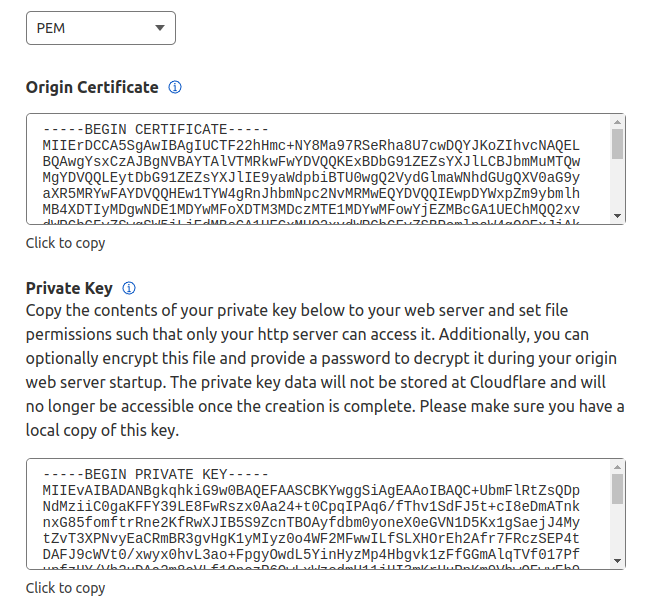Click the Origin Certificate heading

point(92,87)
